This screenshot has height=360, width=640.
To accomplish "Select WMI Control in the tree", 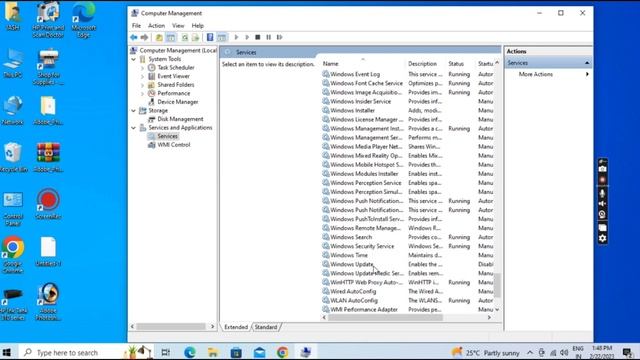I will tap(173, 145).
